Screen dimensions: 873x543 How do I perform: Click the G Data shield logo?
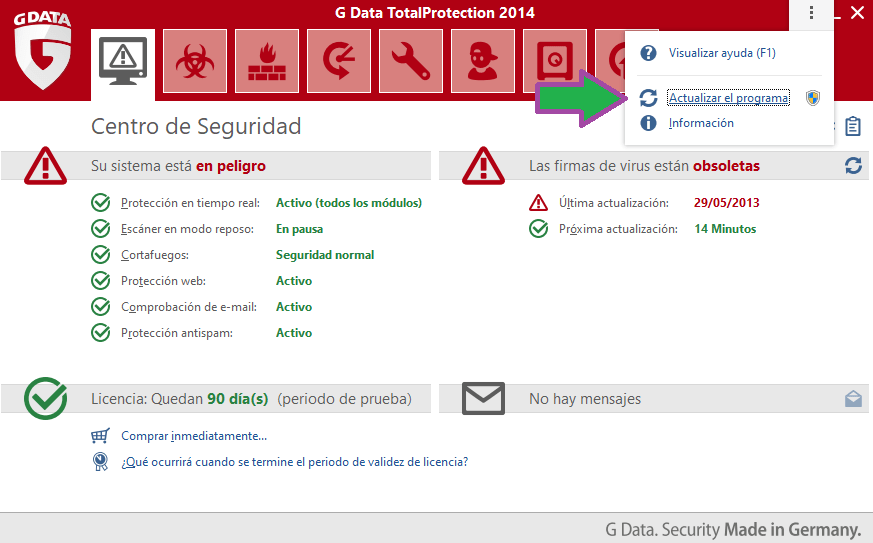43,51
